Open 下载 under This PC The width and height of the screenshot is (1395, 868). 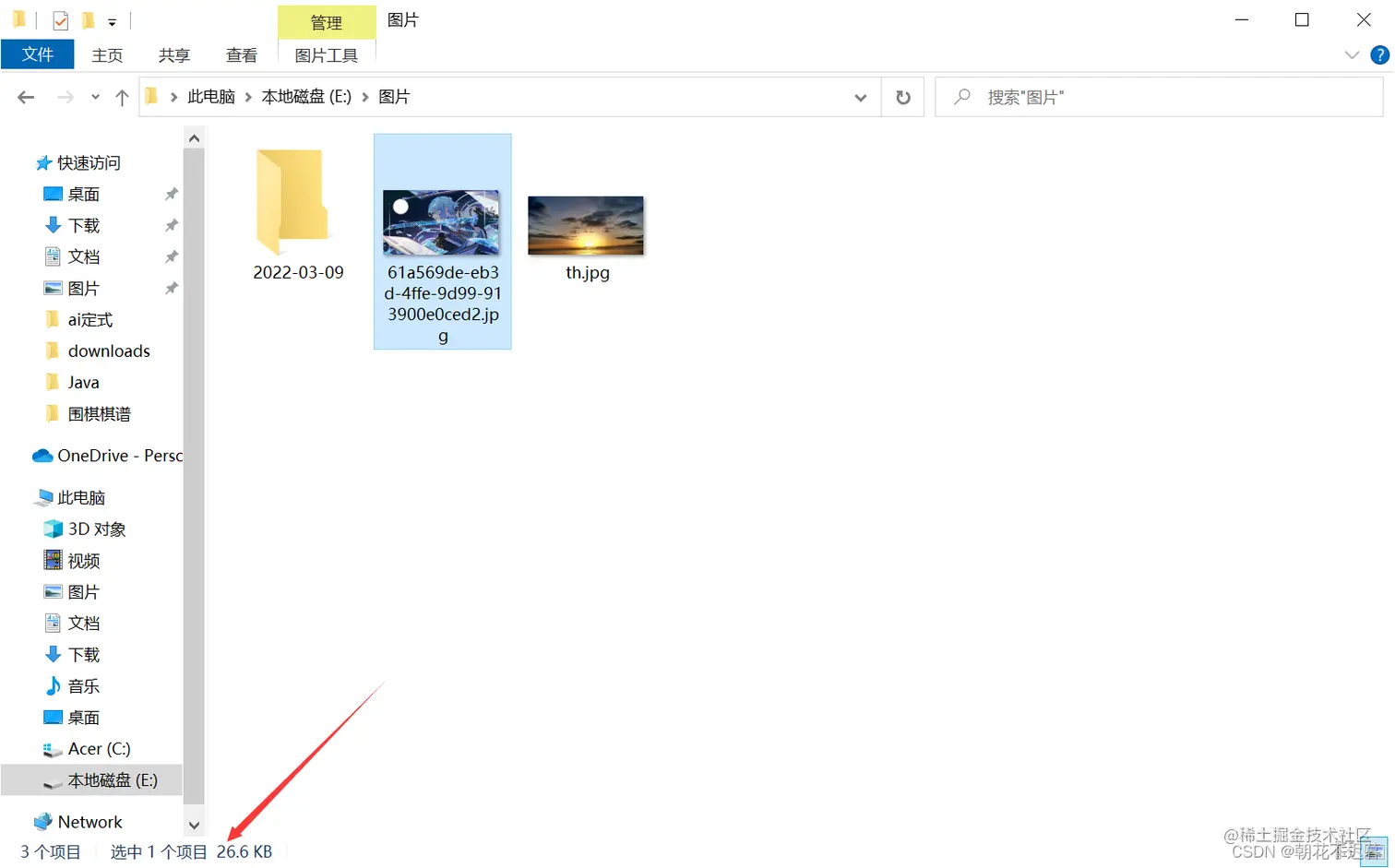click(x=83, y=655)
